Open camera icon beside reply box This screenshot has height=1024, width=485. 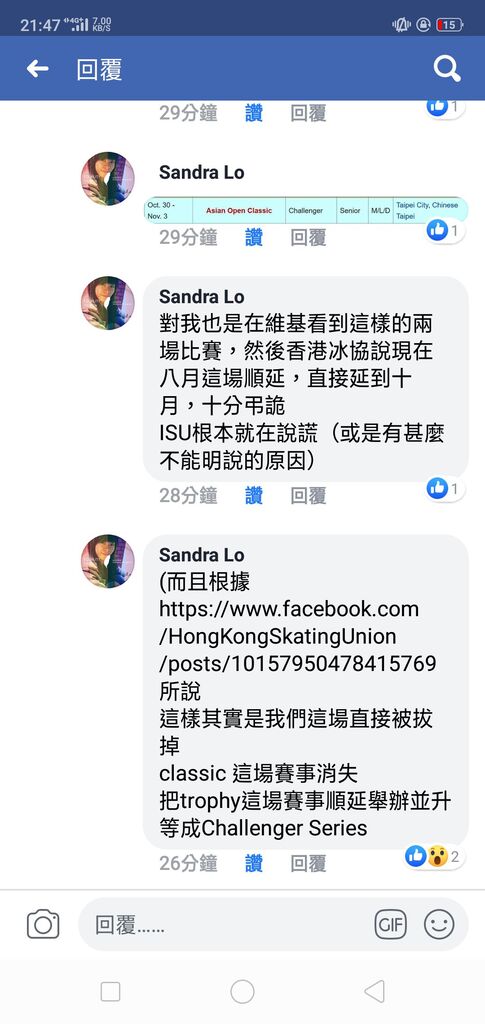tap(43, 924)
